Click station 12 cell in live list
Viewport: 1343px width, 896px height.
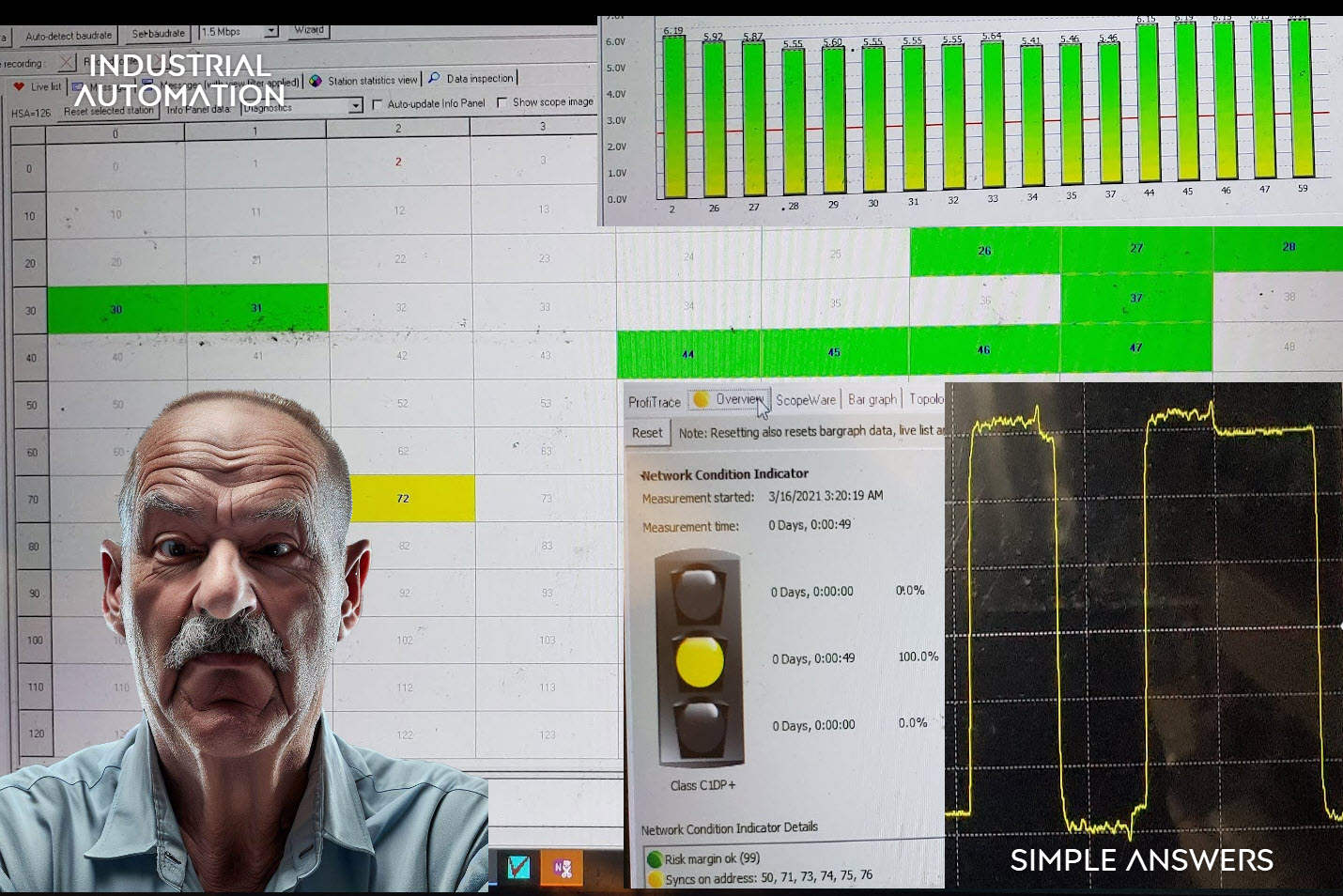pos(399,210)
